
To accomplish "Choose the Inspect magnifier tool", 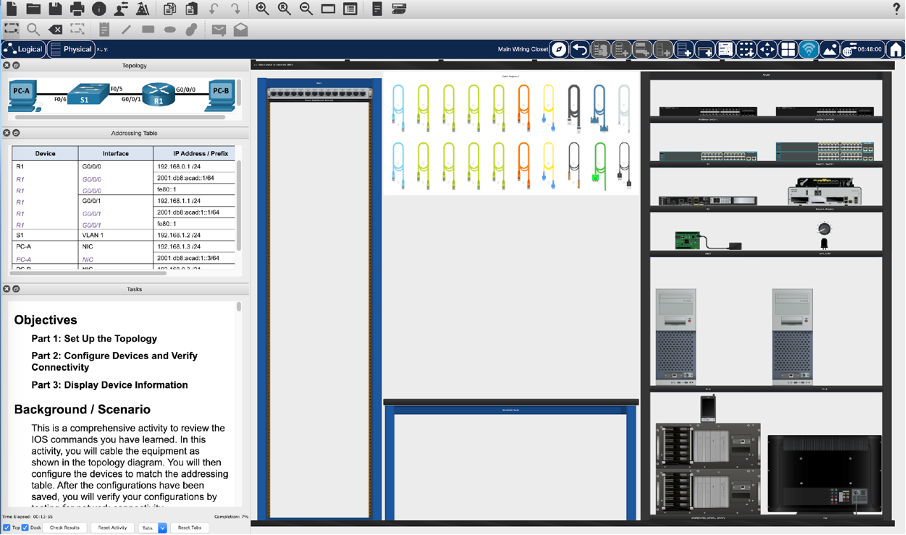I will pos(34,29).
